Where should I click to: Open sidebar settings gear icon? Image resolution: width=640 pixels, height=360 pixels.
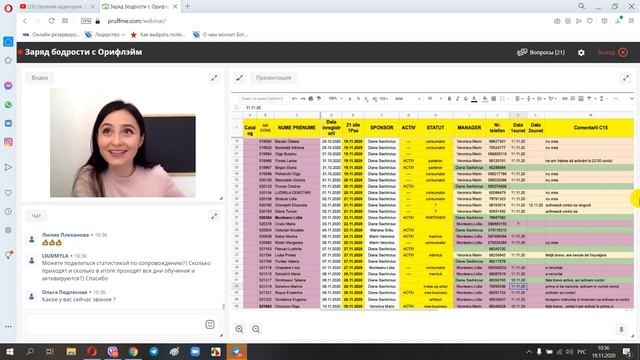pos(8,230)
